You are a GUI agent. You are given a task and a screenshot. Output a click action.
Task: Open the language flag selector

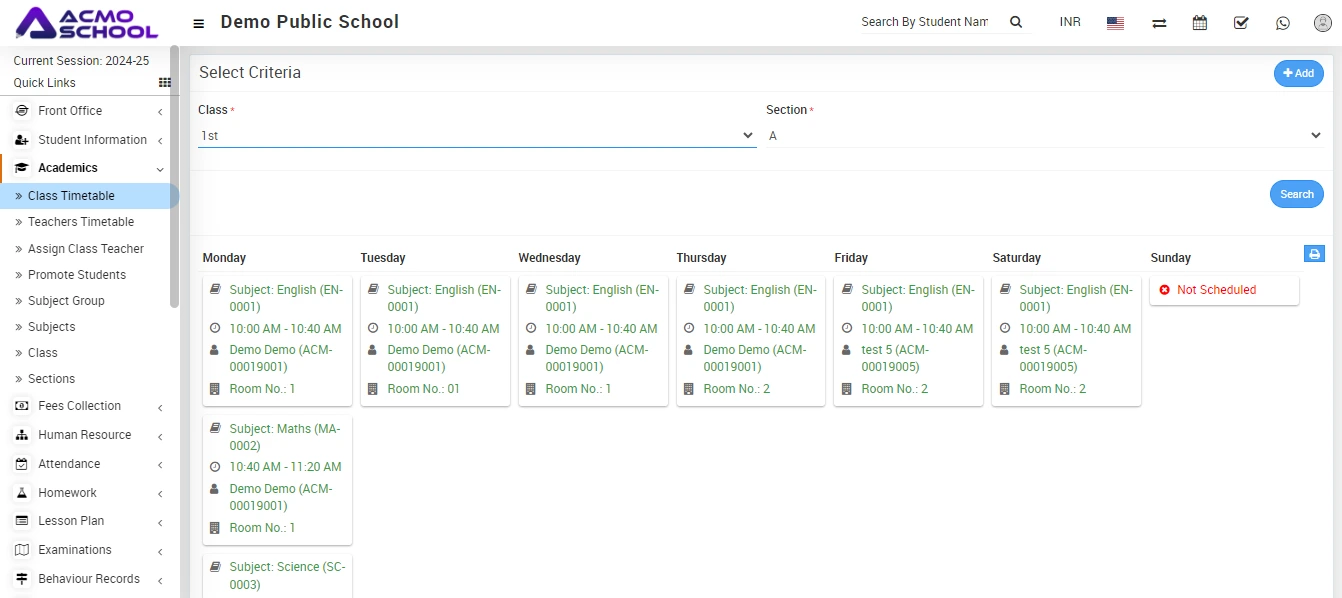tap(1115, 23)
